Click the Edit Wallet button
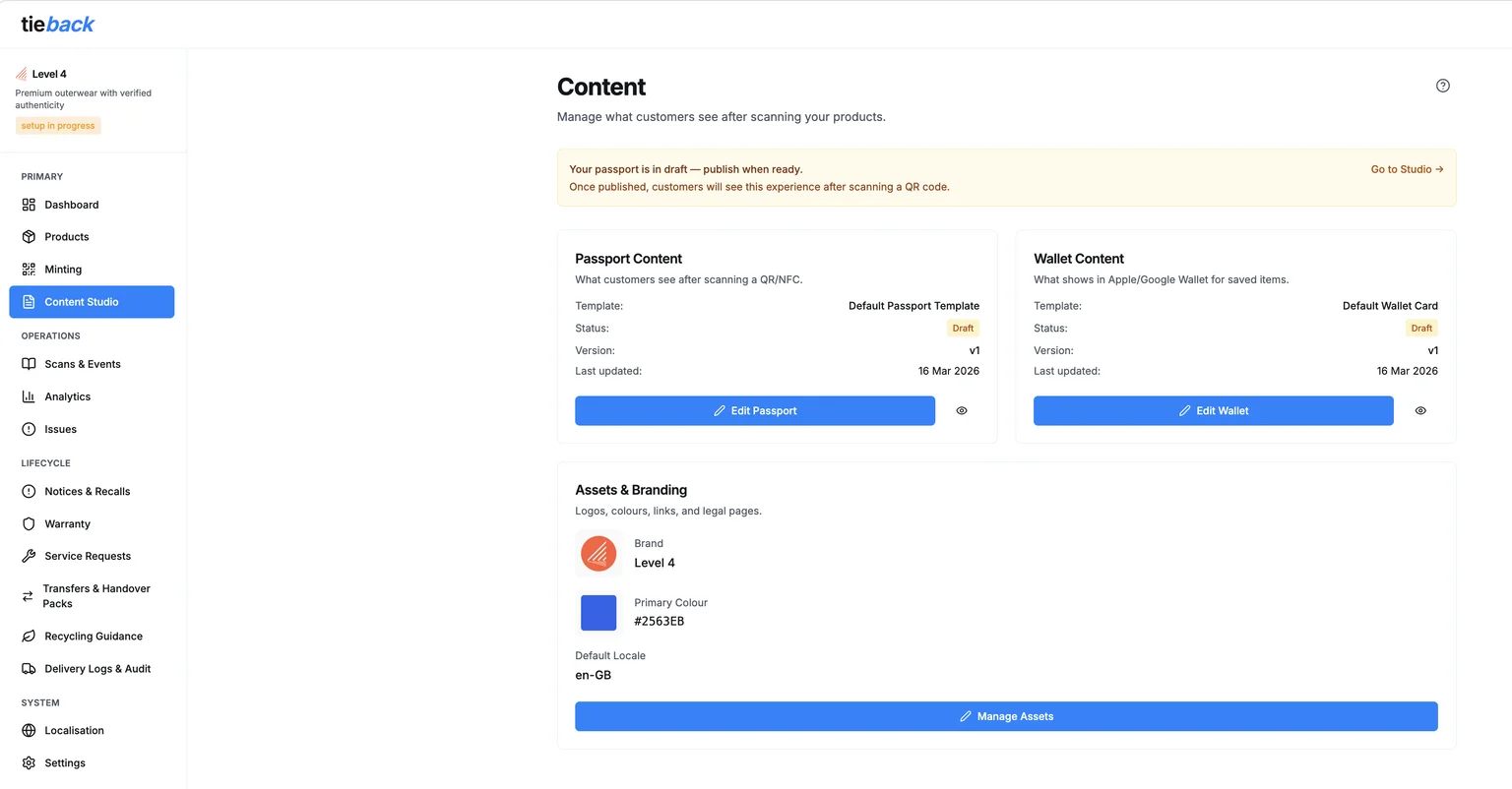Screen dimensions: 1512x789 click(1213, 410)
